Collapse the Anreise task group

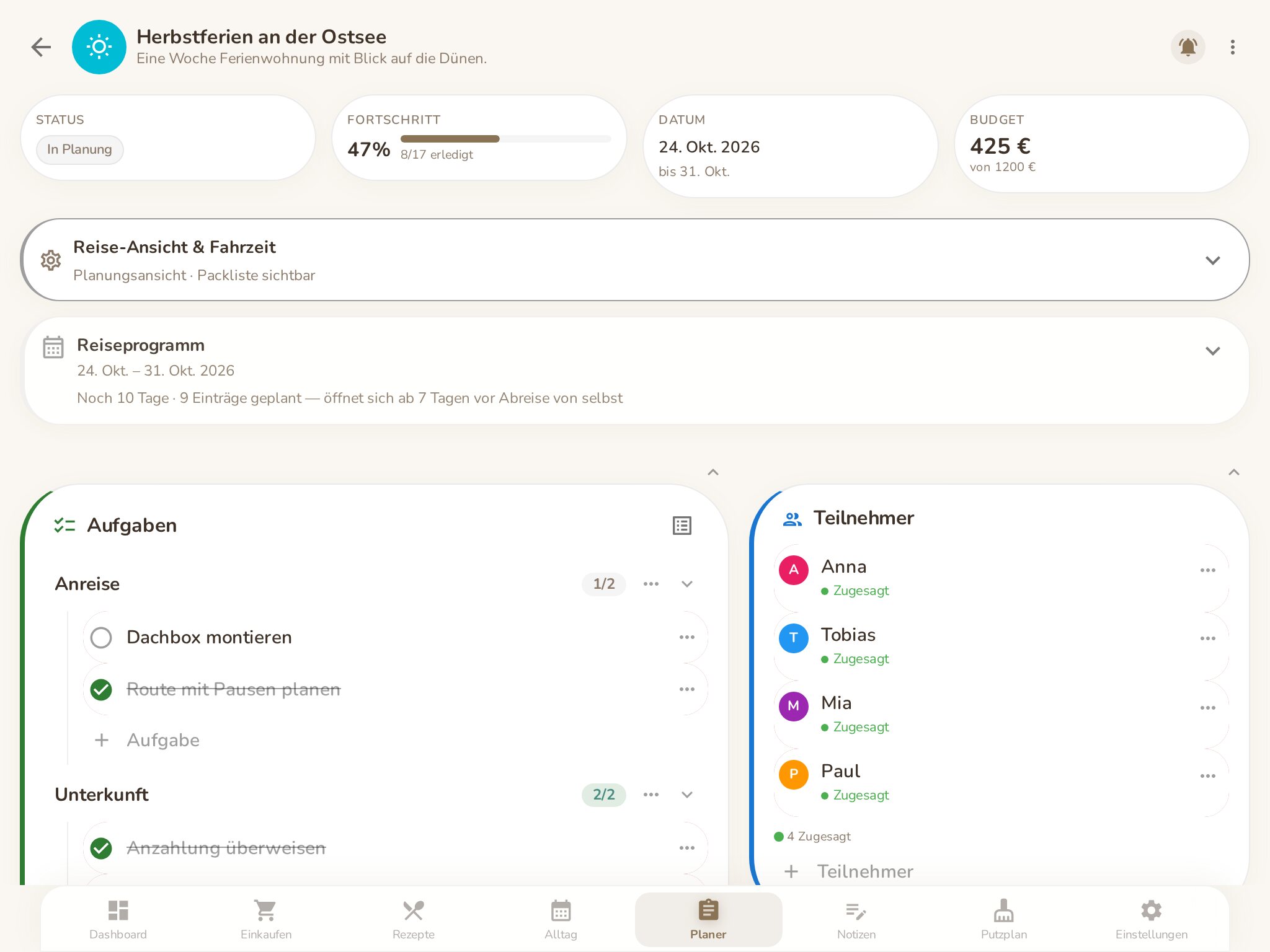click(x=686, y=584)
